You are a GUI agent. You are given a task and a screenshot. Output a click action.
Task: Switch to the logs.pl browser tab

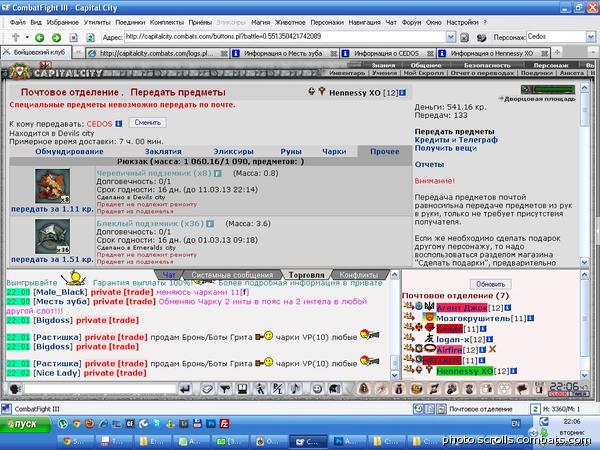click(156, 54)
